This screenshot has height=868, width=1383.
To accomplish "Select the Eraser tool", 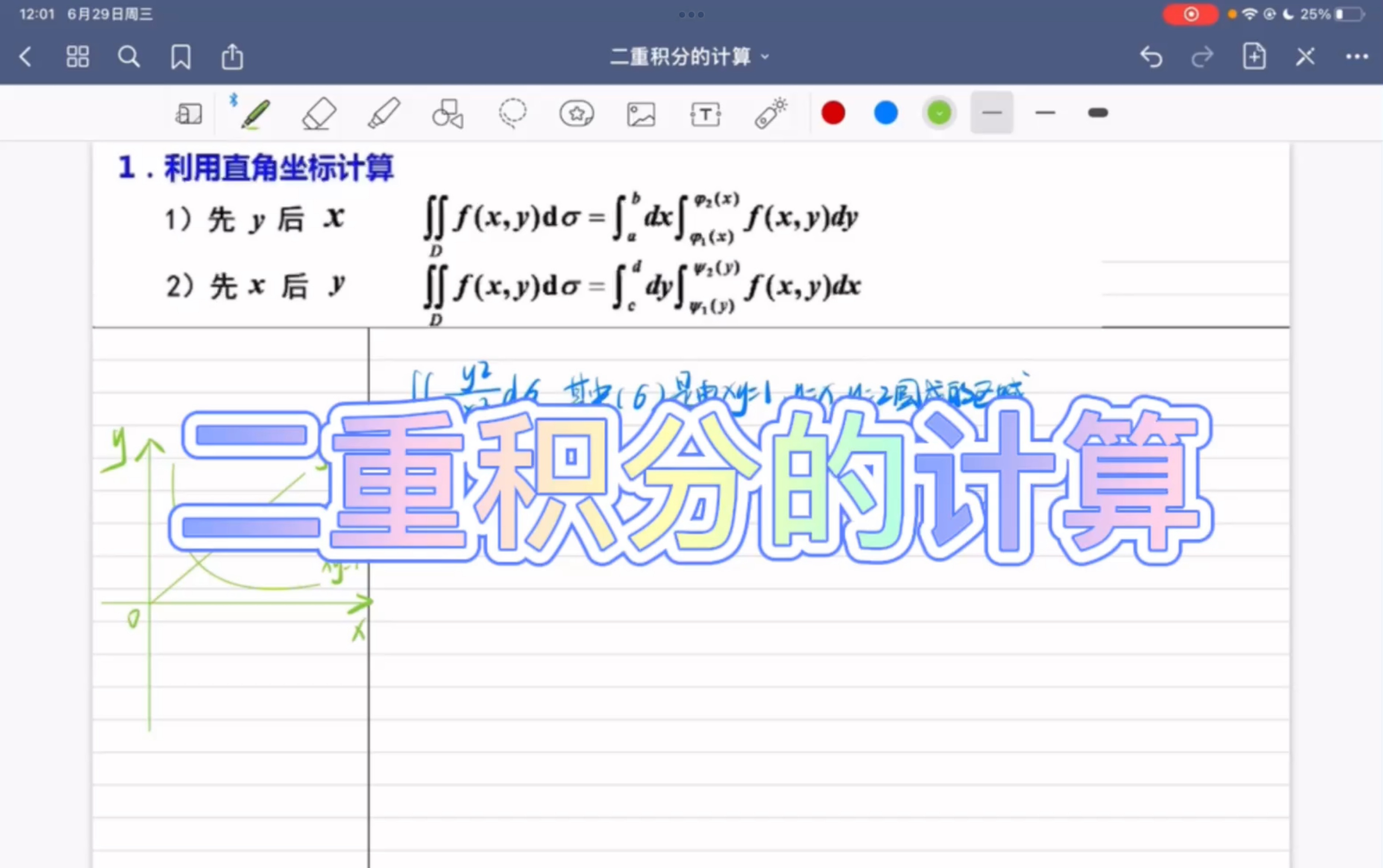I will coord(319,114).
